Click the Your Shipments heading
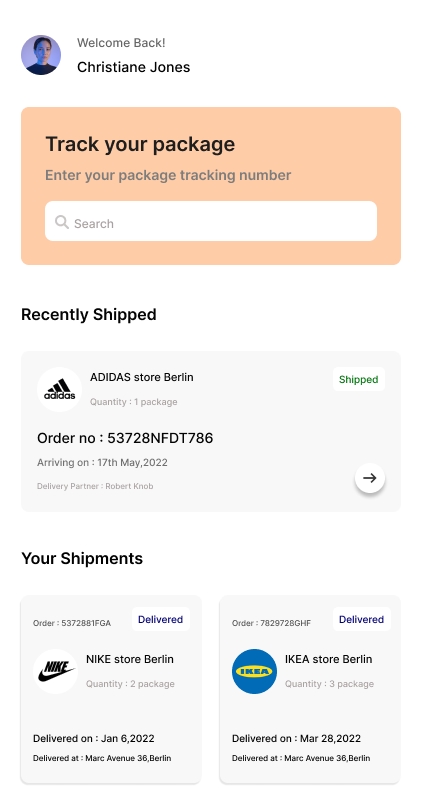The height and width of the screenshot is (798, 422). coord(82,558)
